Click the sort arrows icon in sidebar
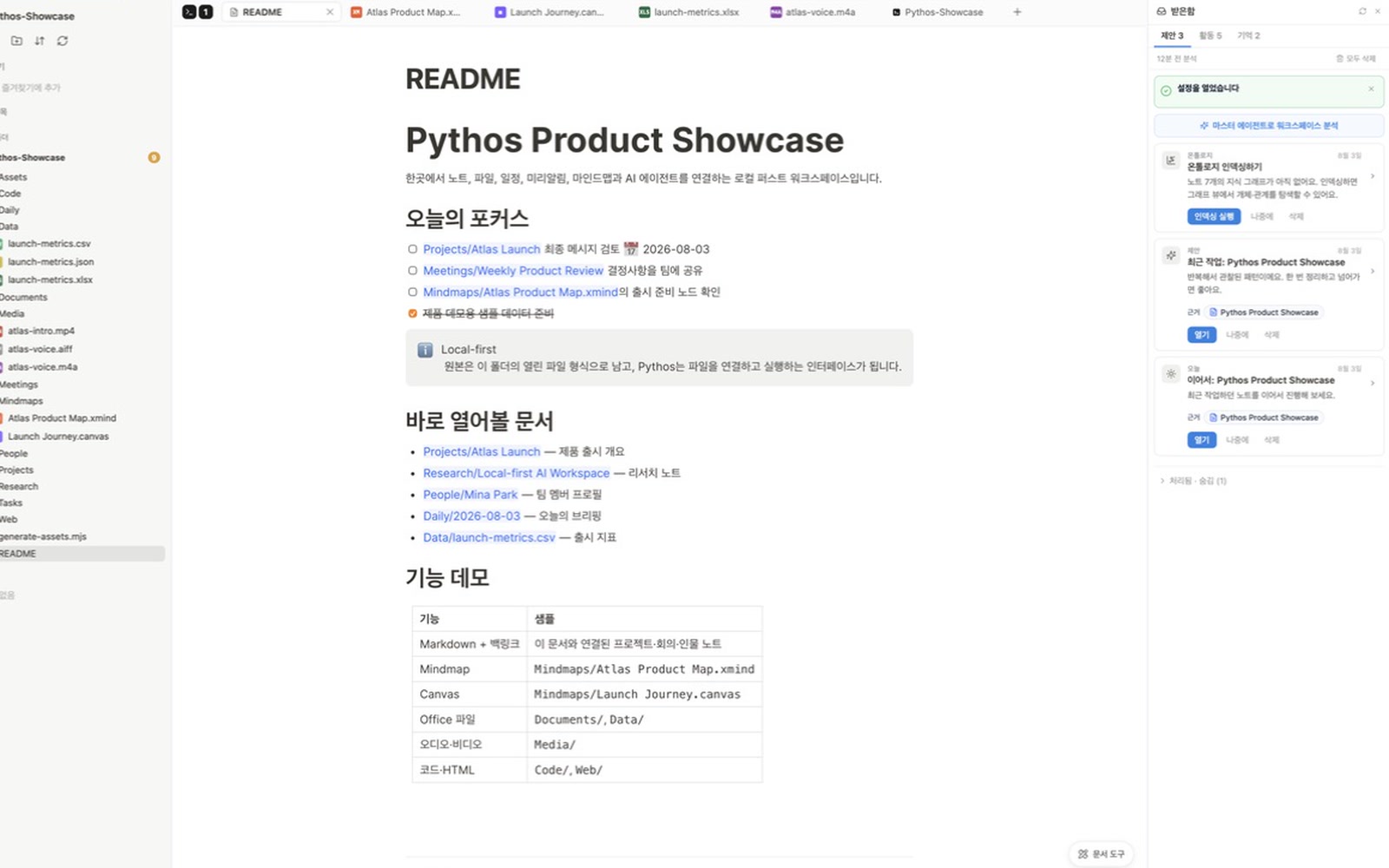Image resolution: width=1389 pixels, height=868 pixels. tap(40, 41)
